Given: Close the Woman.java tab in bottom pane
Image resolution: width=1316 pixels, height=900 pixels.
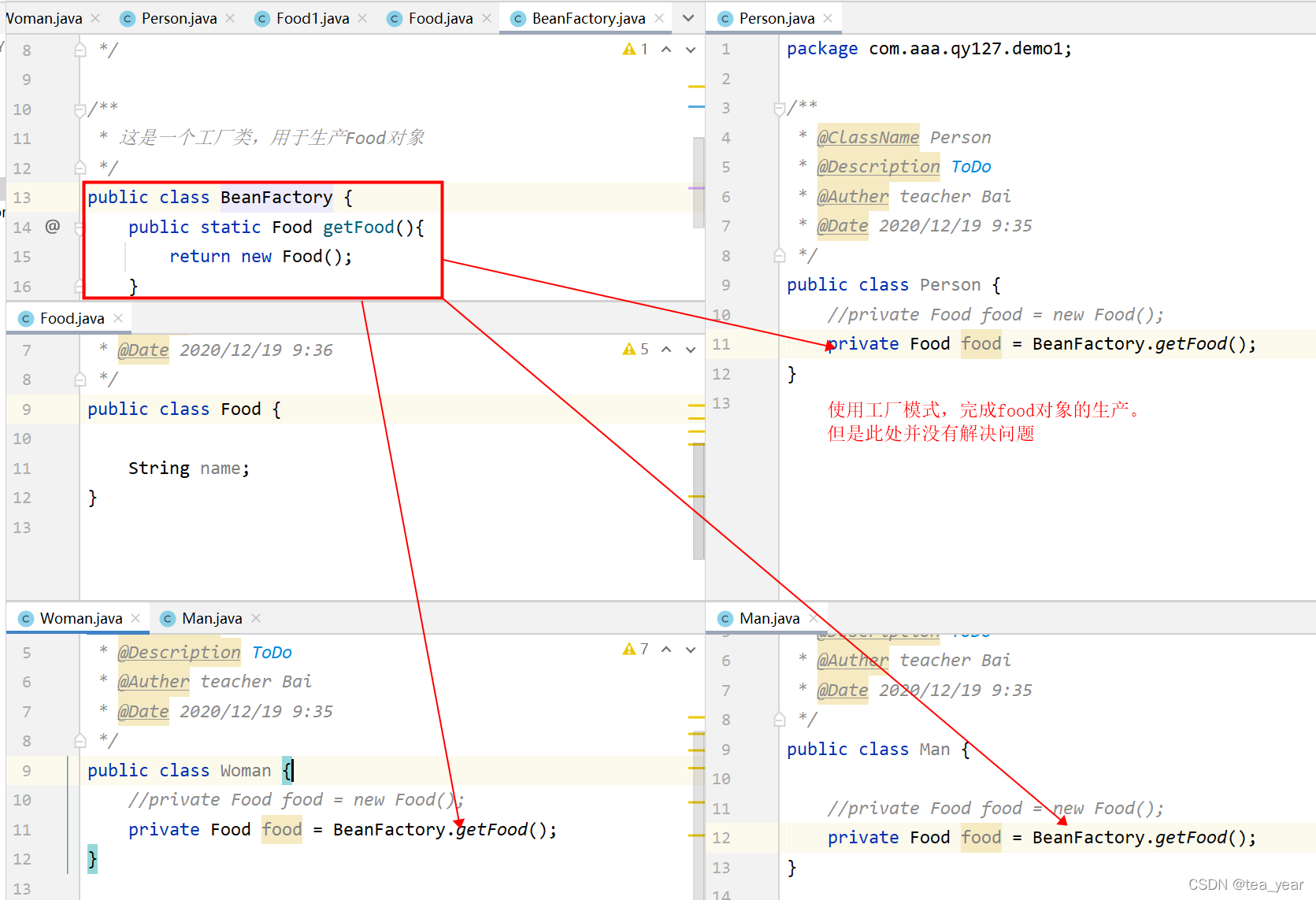Looking at the screenshot, I should 135,618.
